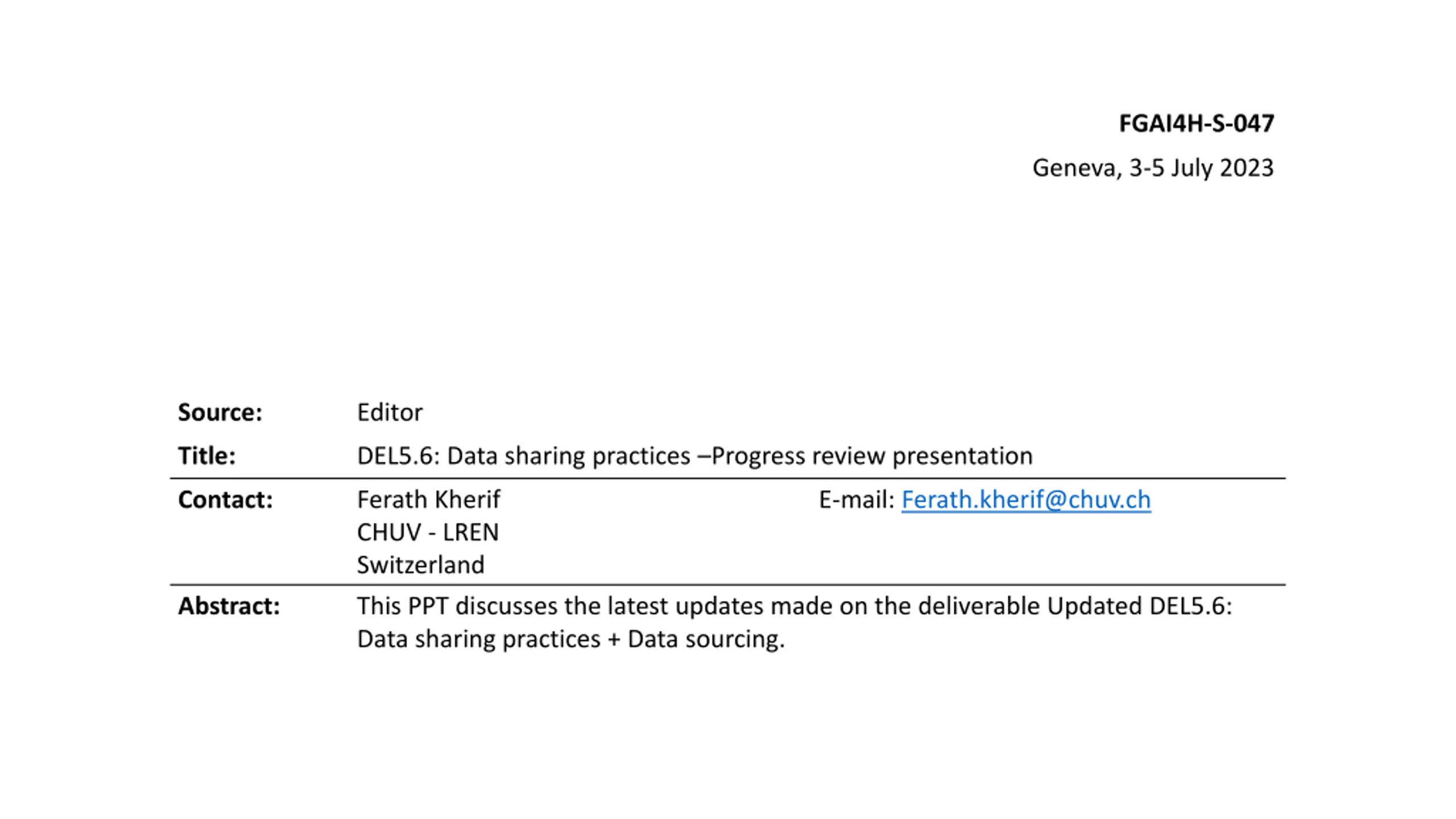
Task: Select the 'Editor' source value
Action: pyautogui.click(x=390, y=412)
